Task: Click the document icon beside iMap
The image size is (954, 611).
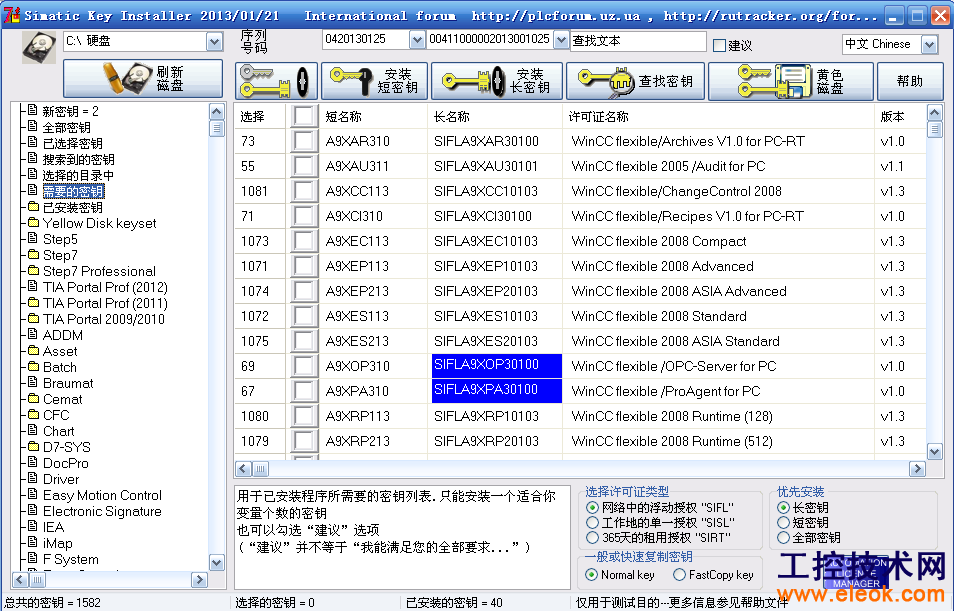Action: coord(33,542)
